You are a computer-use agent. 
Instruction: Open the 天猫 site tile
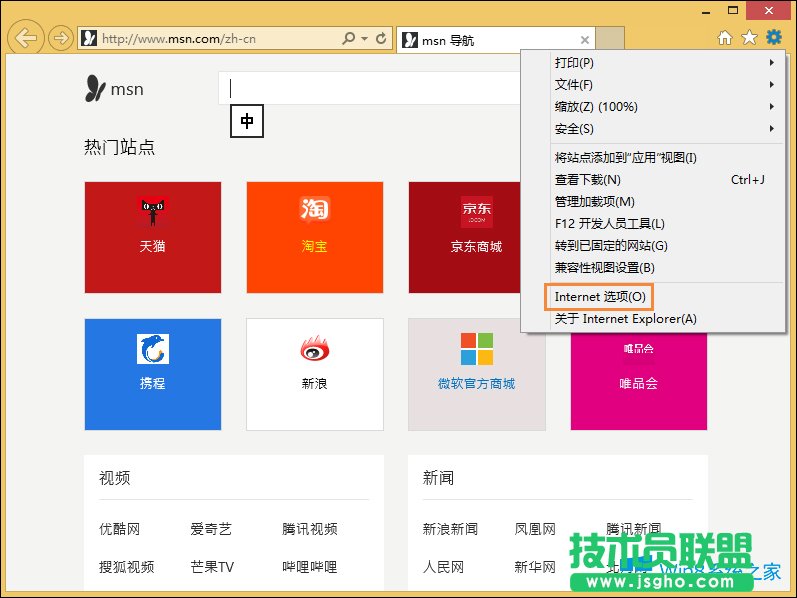[153, 237]
